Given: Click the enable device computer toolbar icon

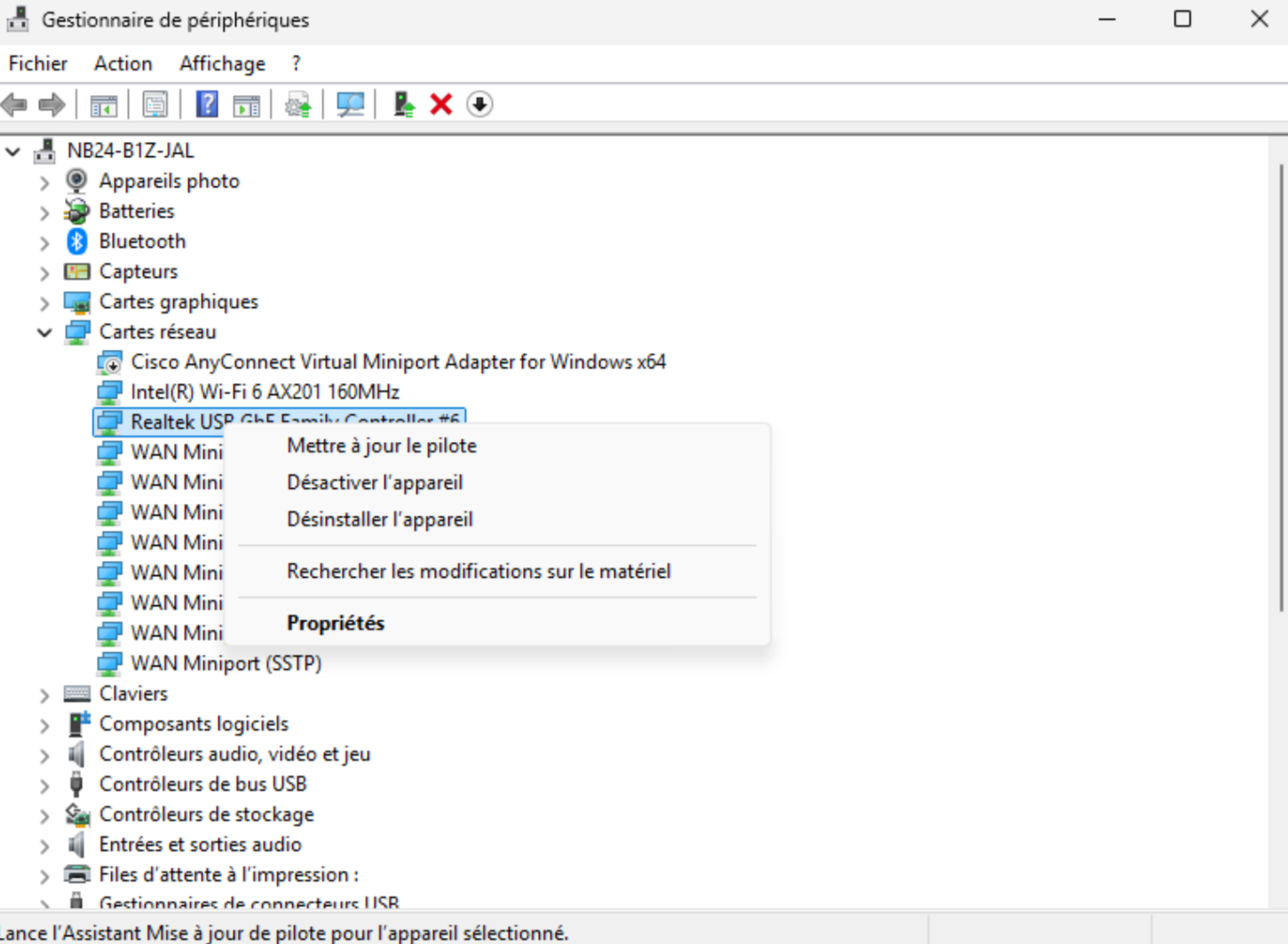Looking at the screenshot, I should [x=404, y=105].
